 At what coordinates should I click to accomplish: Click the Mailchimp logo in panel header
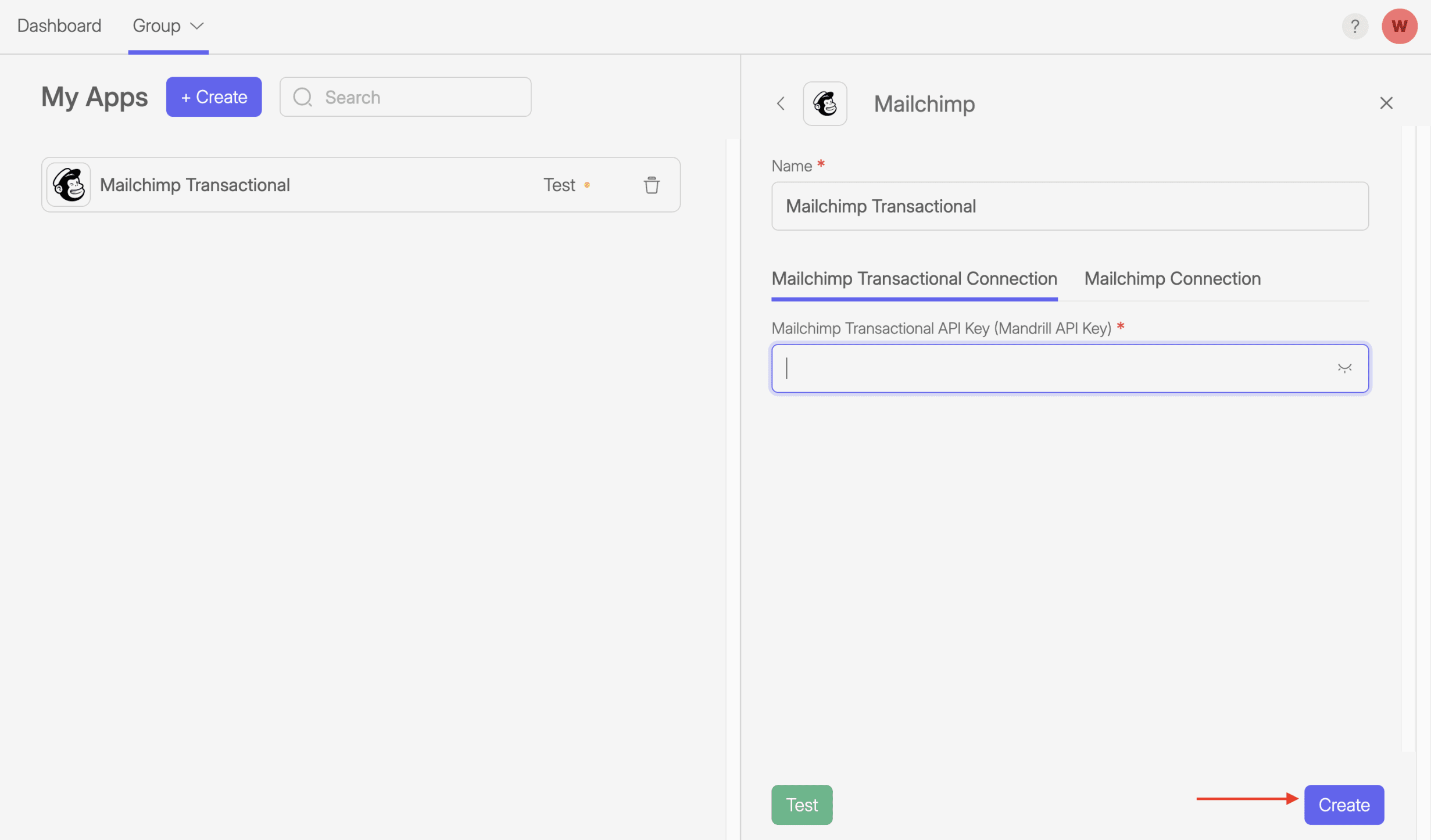tap(824, 103)
